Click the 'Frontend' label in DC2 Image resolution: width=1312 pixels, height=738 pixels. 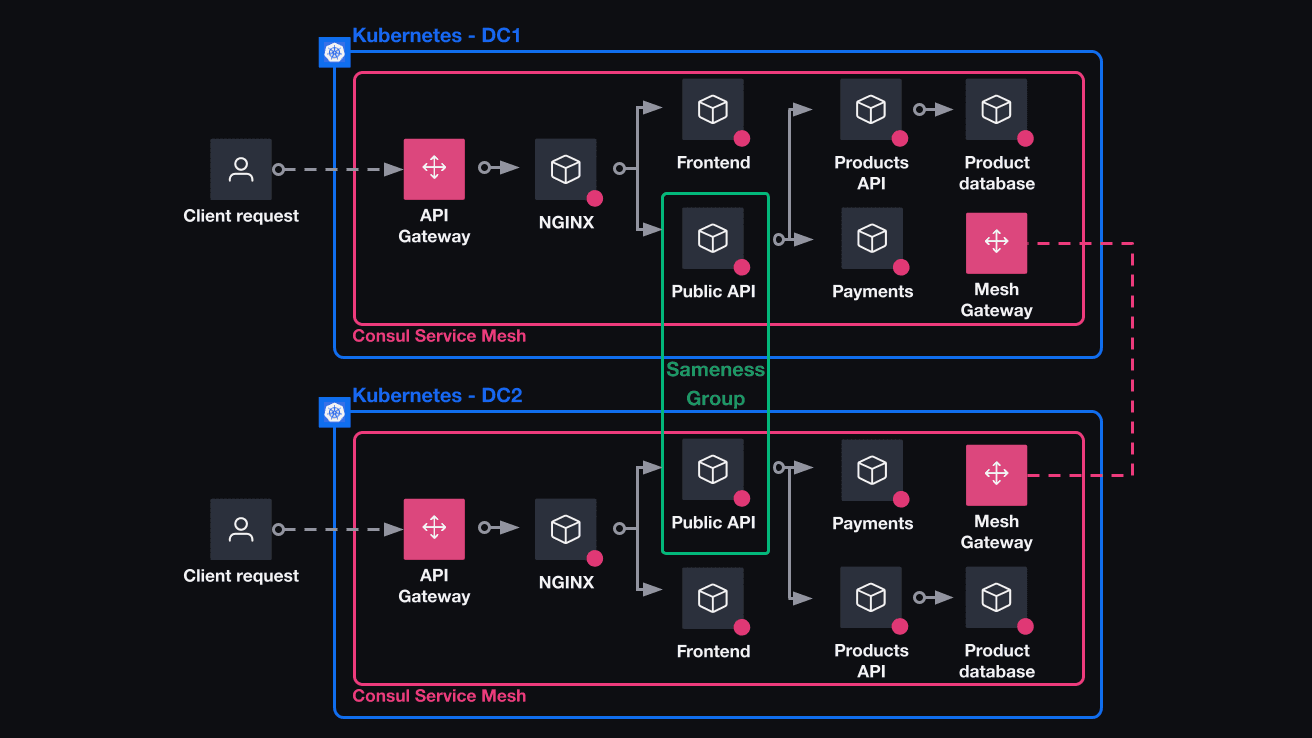[x=713, y=652]
